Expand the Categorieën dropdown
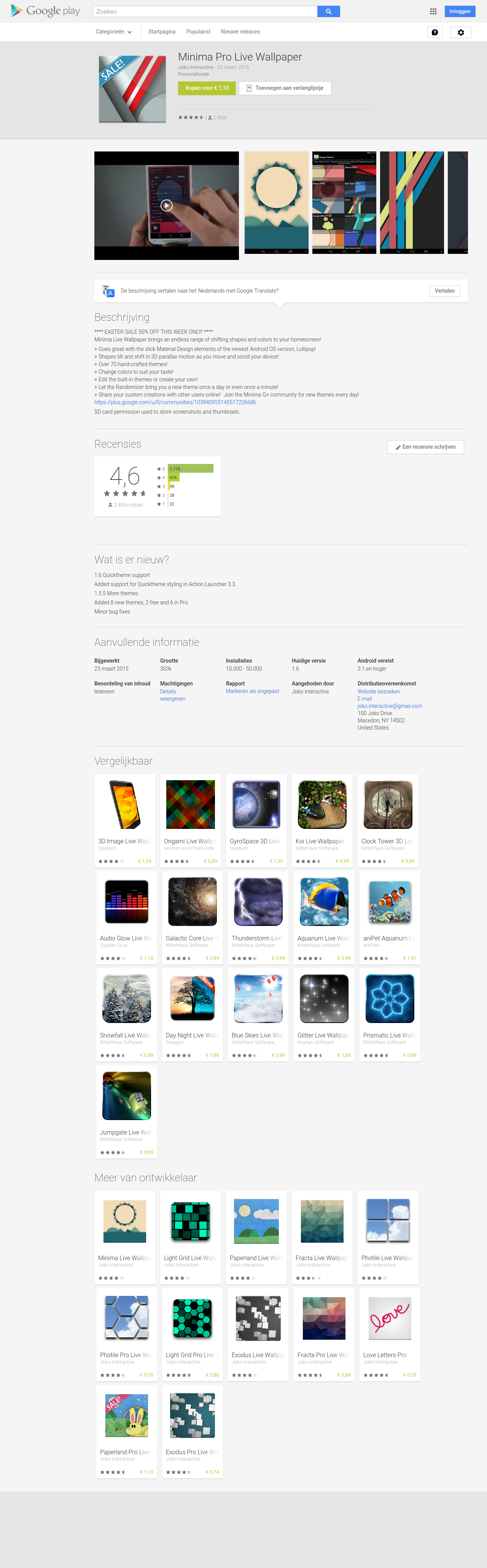 [x=113, y=32]
